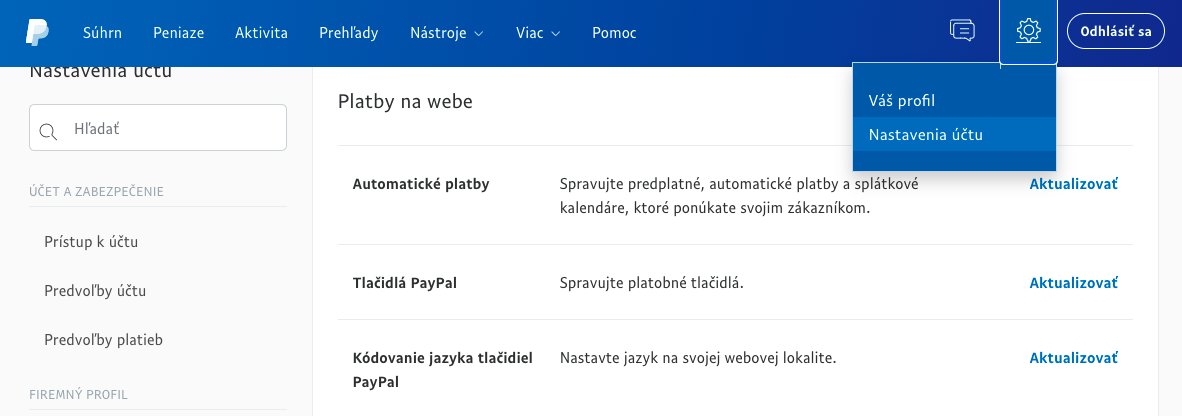
Task: Open the Aktivita page
Action: pos(261,33)
